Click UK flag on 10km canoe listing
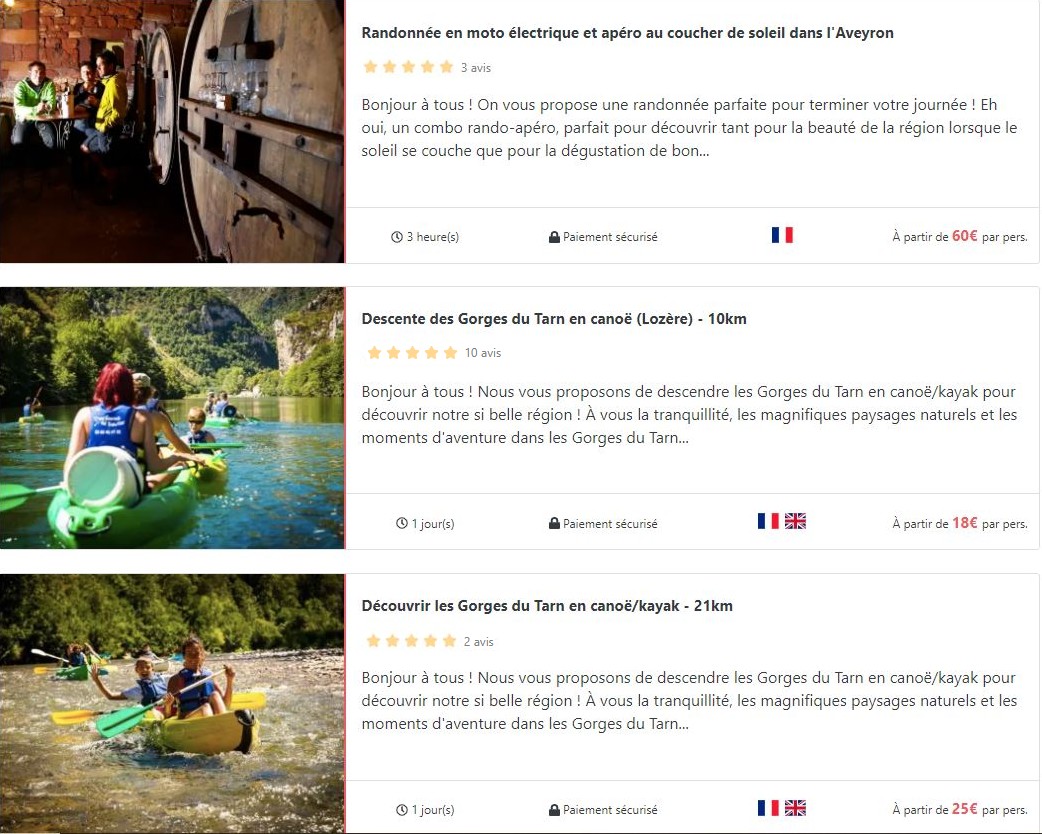Image resolution: width=1042 pixels, height=834 pixels. pyautogui.click(x=795, y=521)
